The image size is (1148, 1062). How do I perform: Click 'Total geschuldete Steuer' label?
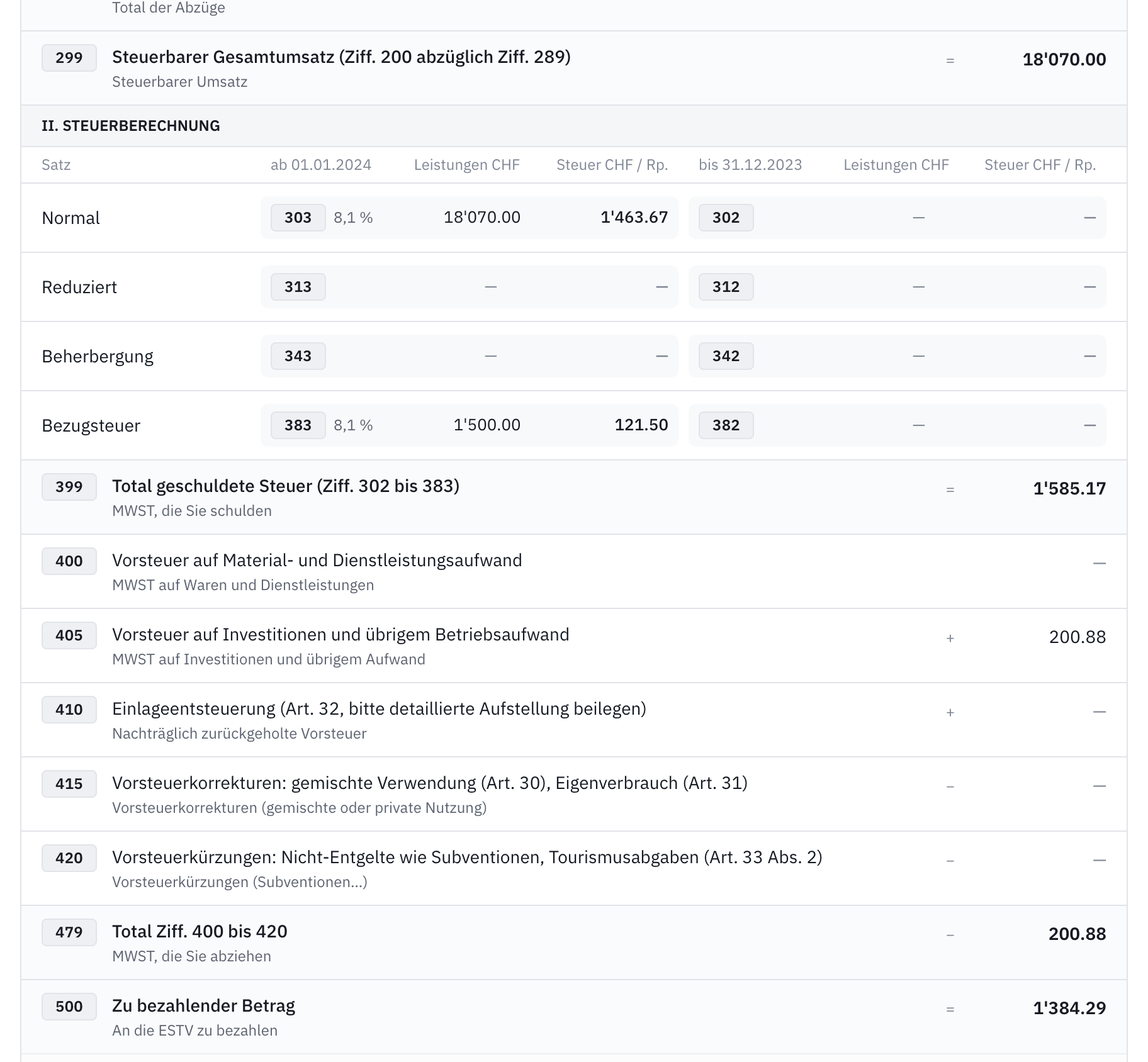coord(286,486)
